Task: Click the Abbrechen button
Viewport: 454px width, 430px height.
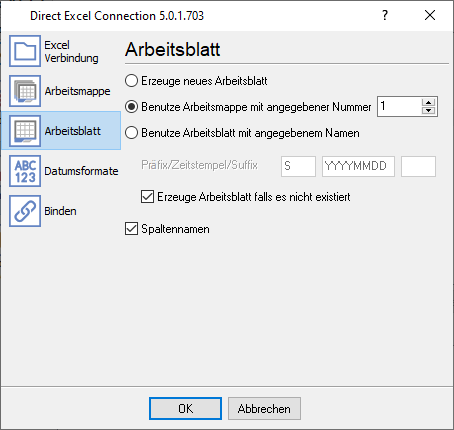Action: pos(264,408)
